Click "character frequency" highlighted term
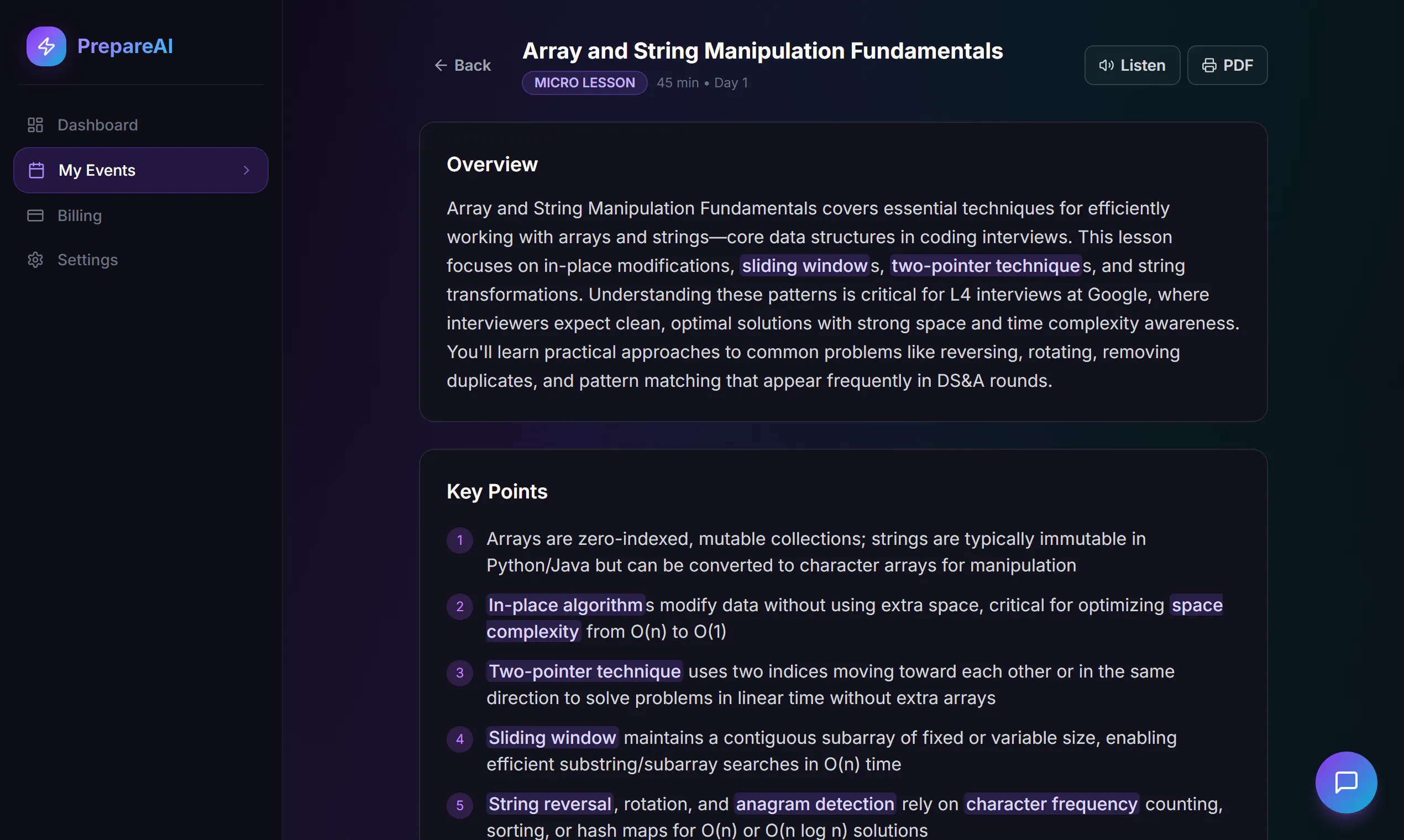This screenshot has width=1404, height=840. click(x=1051, y=804)
